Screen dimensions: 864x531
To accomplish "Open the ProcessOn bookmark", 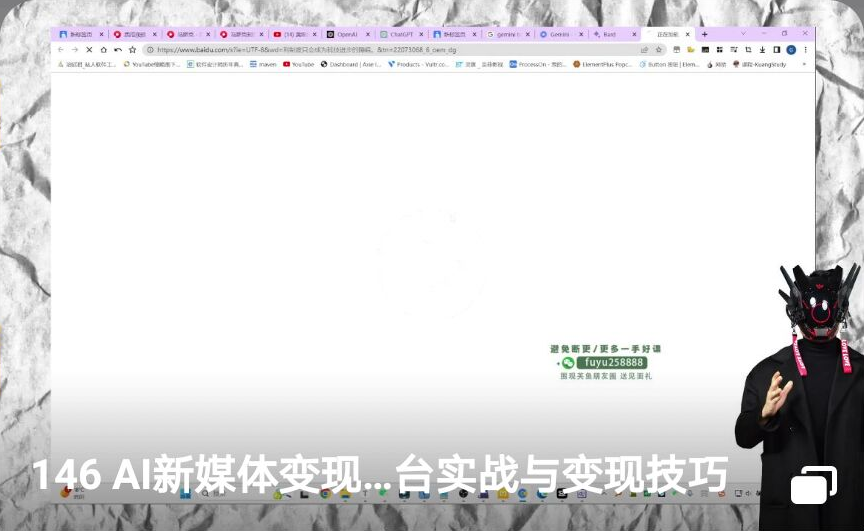I will pos(540,64).
